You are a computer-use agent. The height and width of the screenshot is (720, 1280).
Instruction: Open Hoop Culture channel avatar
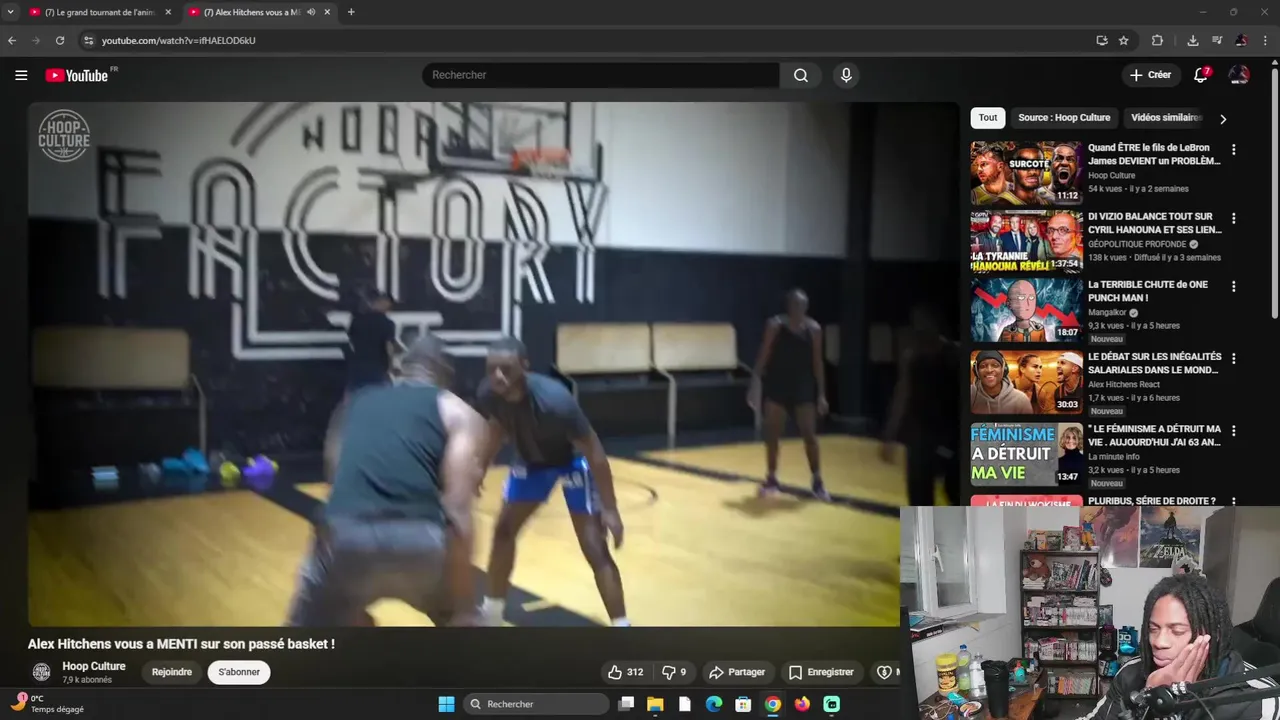[42, 672]
